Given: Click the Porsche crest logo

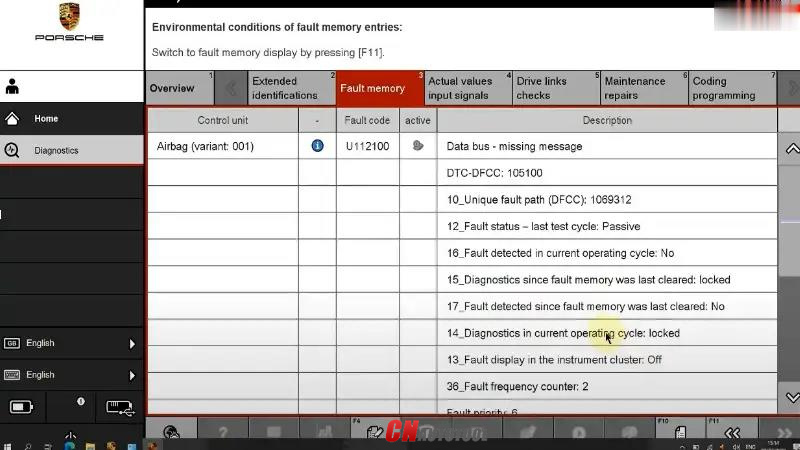Looking at the screenshot, I should click(69, 16).
